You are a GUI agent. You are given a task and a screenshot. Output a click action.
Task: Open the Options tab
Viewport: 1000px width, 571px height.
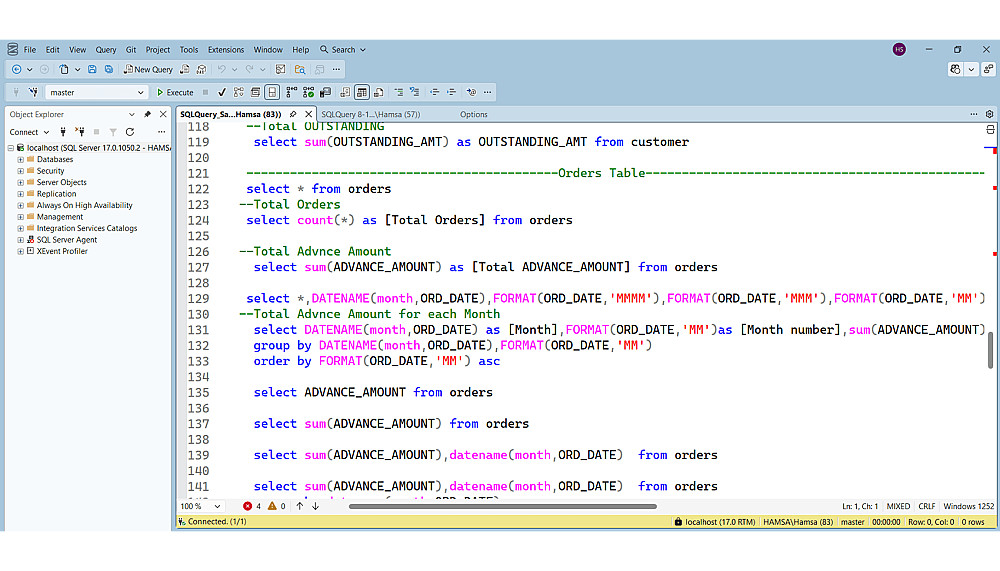pyautogui.click(x=474, y=114)
